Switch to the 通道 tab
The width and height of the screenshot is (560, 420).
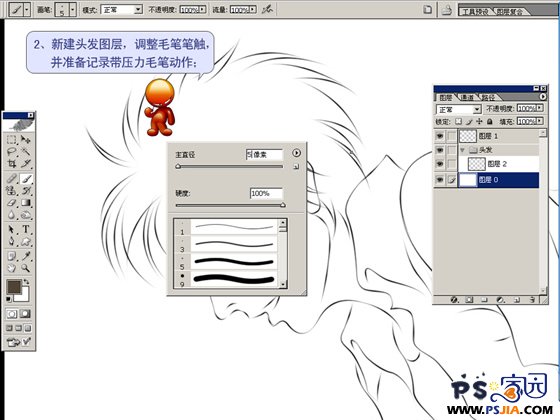pyautogui.click(x=467, y=97)
